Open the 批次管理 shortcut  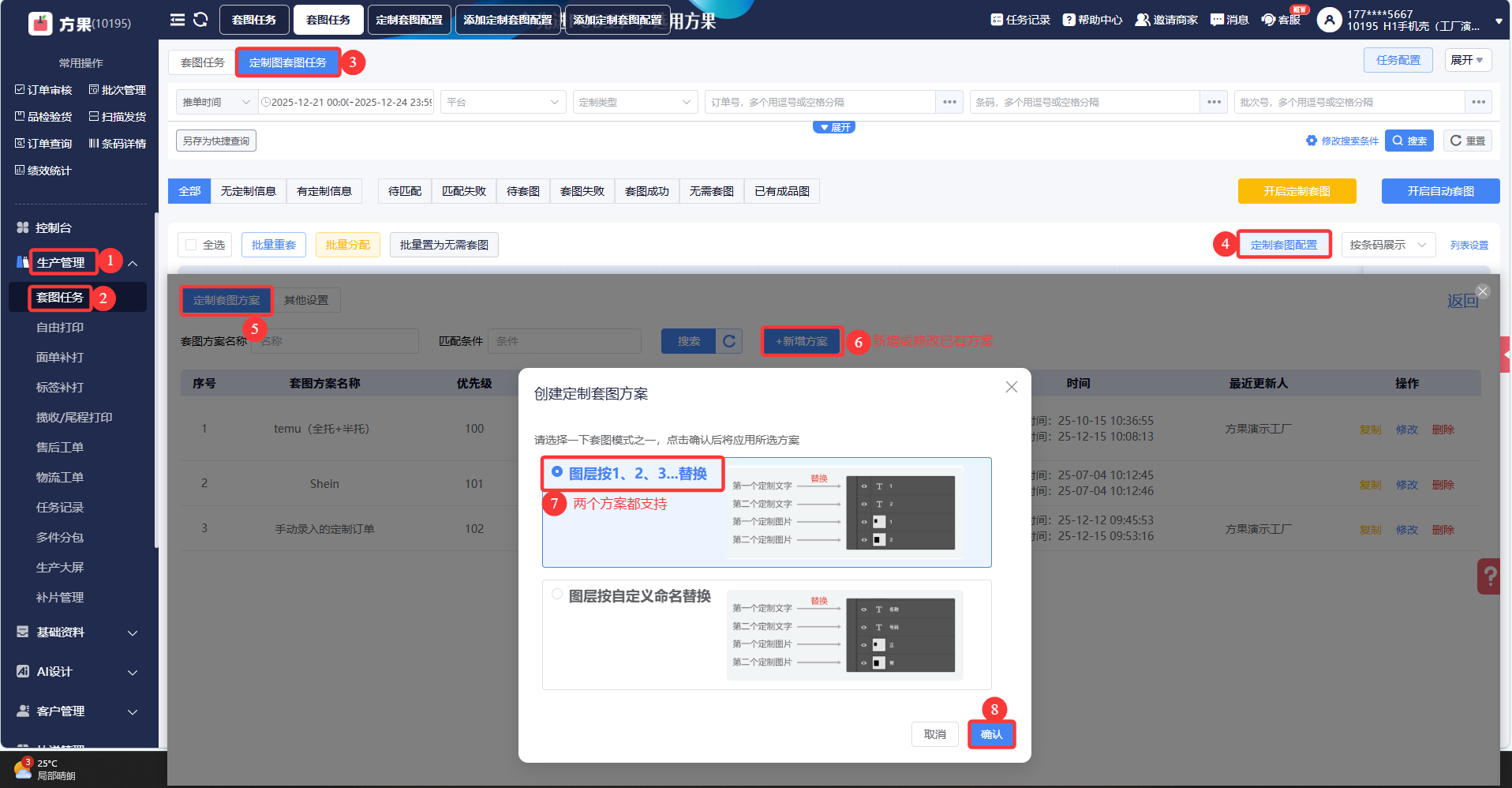[x=118, y=90]
